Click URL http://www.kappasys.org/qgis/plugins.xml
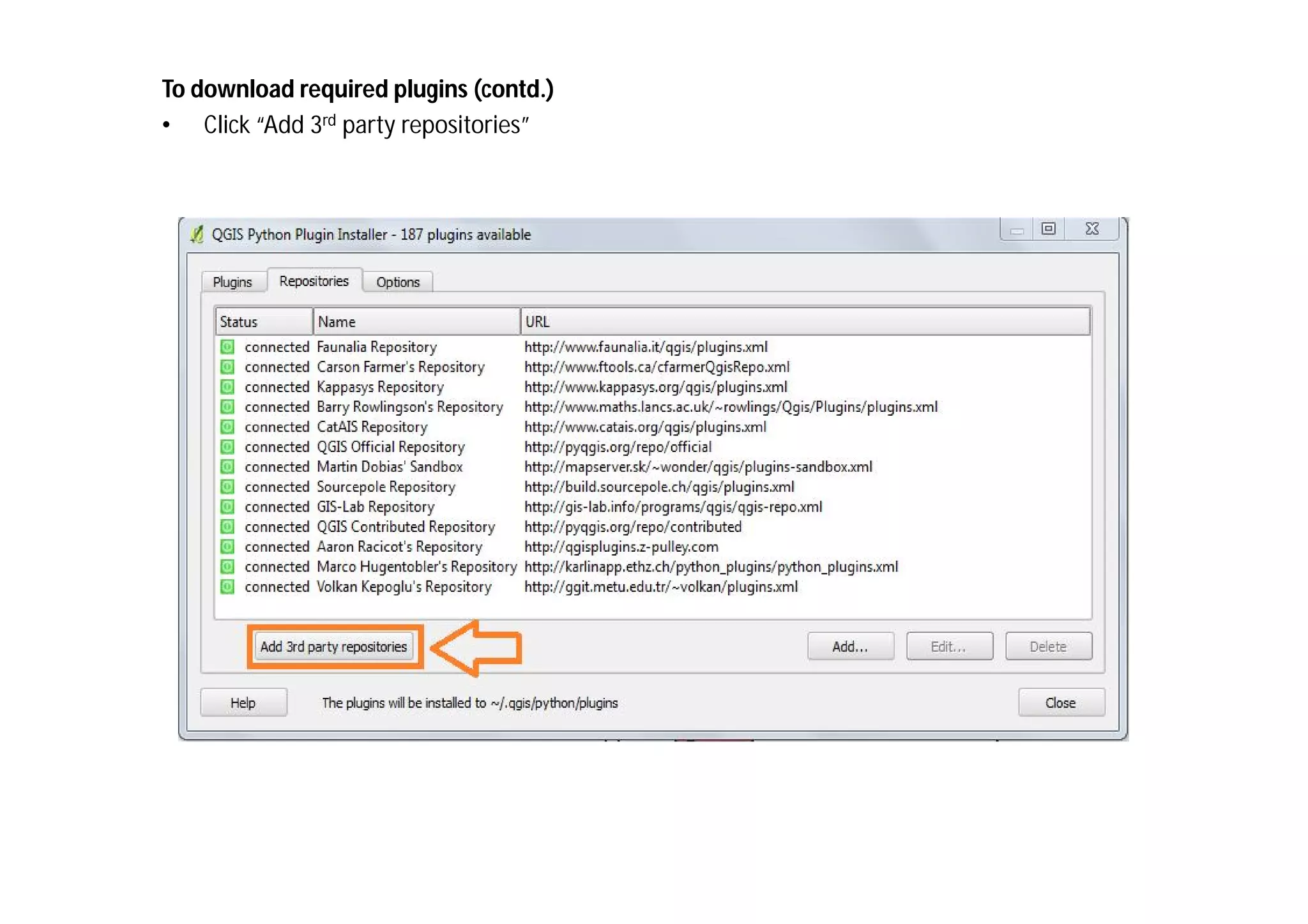This screenshot has width=1308, height=924. point(656,386)
